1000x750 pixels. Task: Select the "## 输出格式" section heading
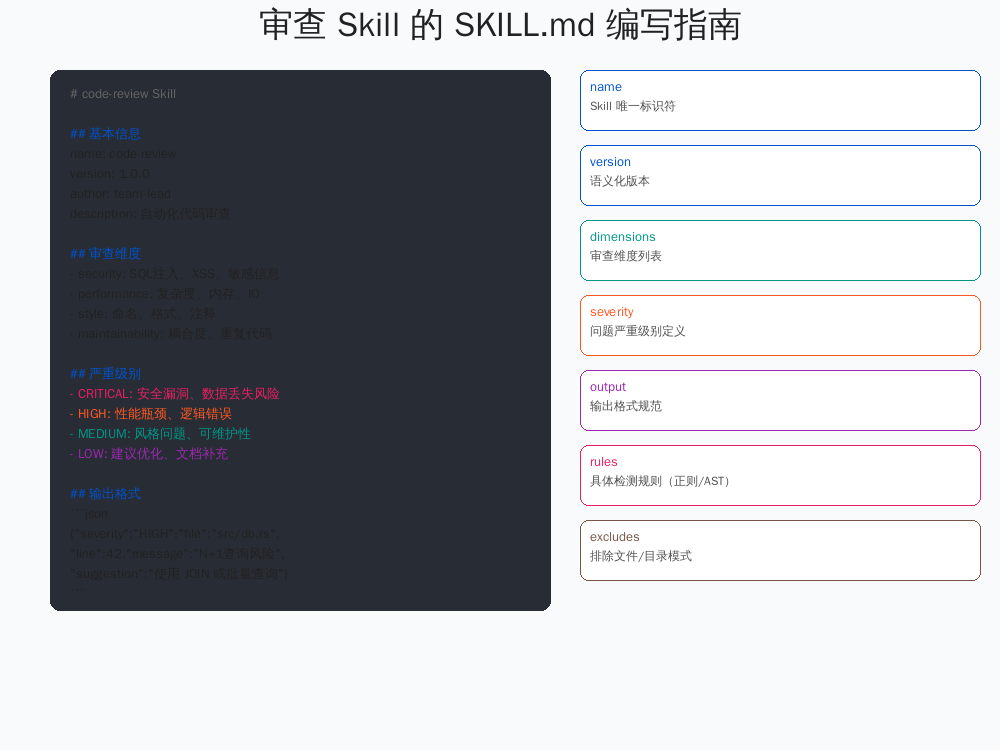click(105, 494)
